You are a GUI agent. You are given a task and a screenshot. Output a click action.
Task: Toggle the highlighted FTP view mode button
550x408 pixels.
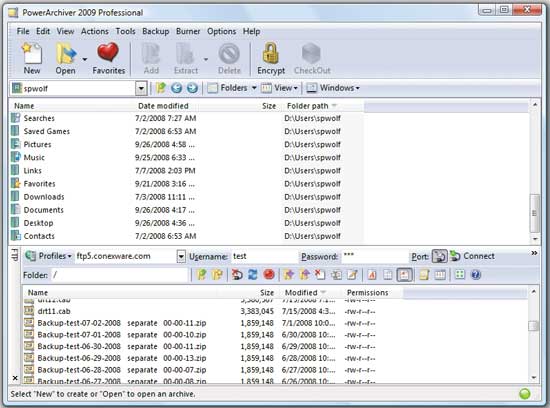pos(404,275)
